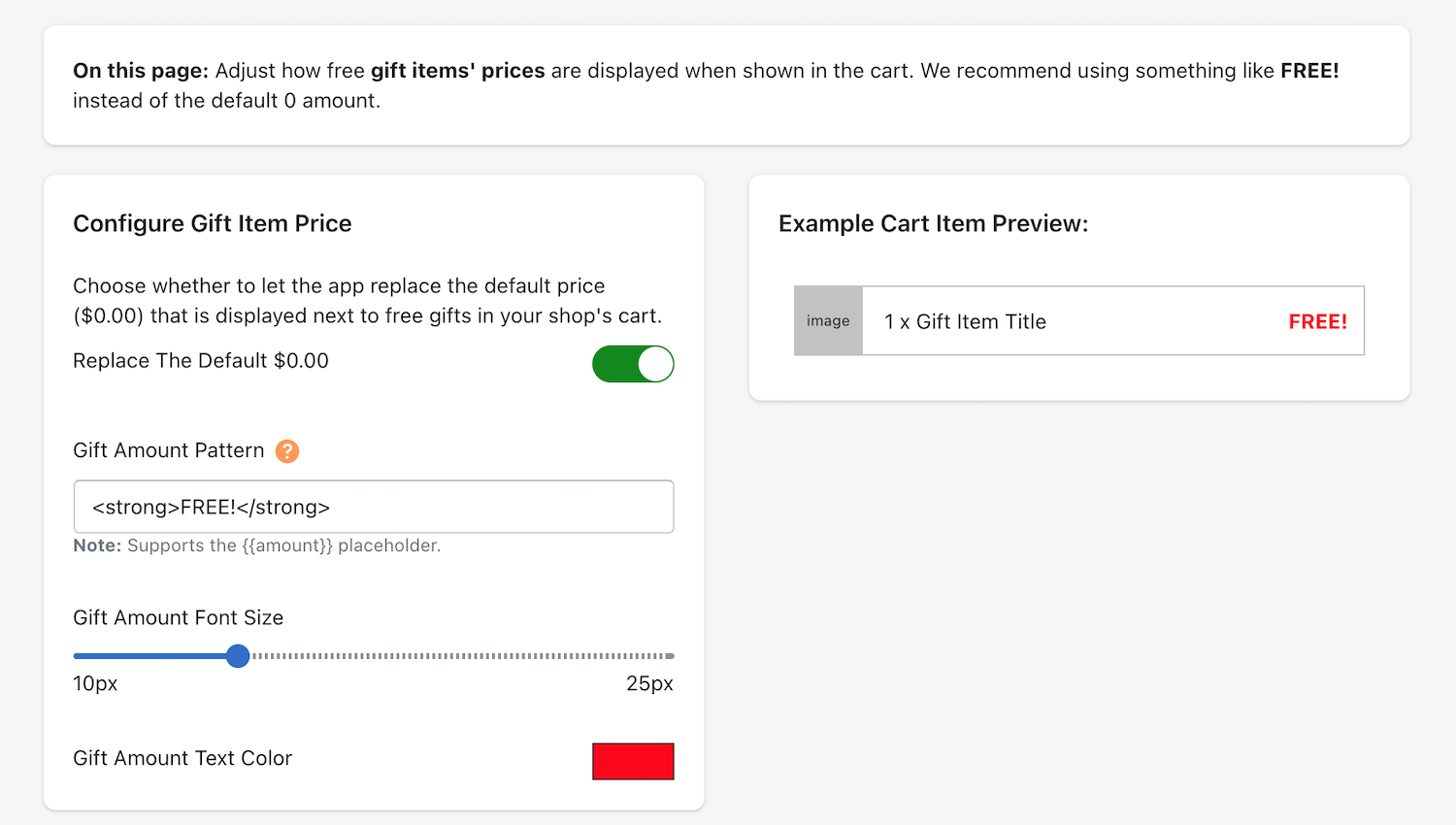Click the {{amount}} placeholder note text
Viewport: 1456px width, 825px height.
tap(257, 545)
